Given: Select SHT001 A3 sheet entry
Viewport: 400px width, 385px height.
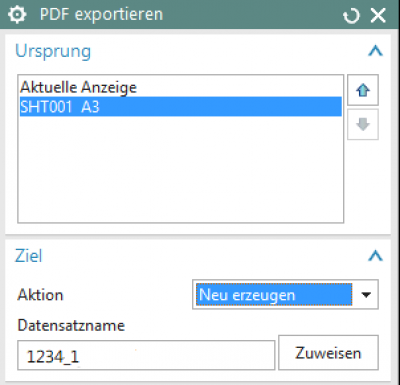Looking at the screenshot, I should (x=181, y=107).
